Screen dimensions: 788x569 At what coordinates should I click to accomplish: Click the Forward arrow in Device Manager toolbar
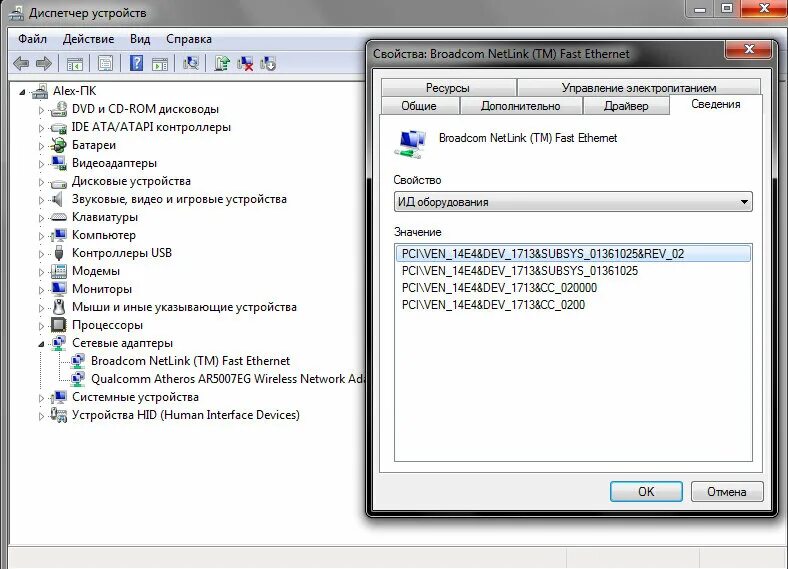[x=44, y=63]
